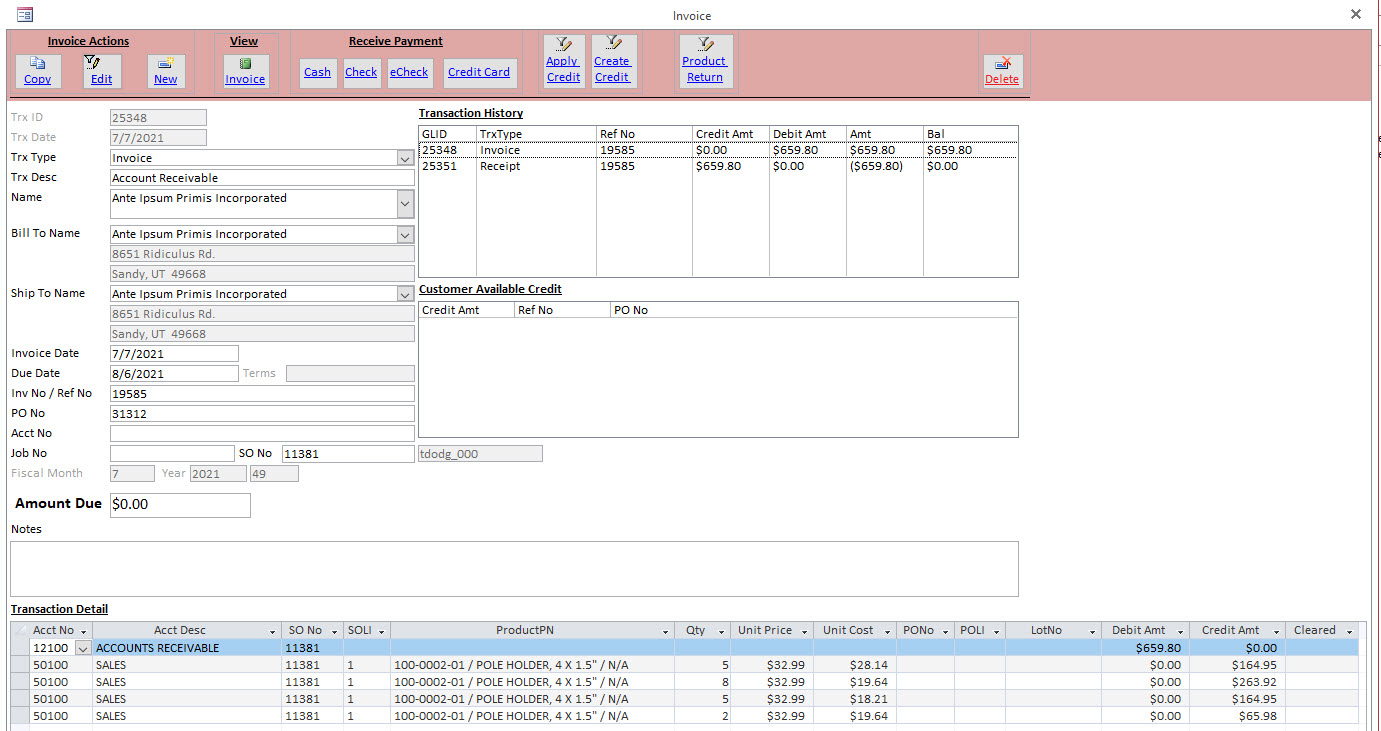The image size is (1381, 731).
Task: Click the Due Date field
Action: tap(174, 373)
